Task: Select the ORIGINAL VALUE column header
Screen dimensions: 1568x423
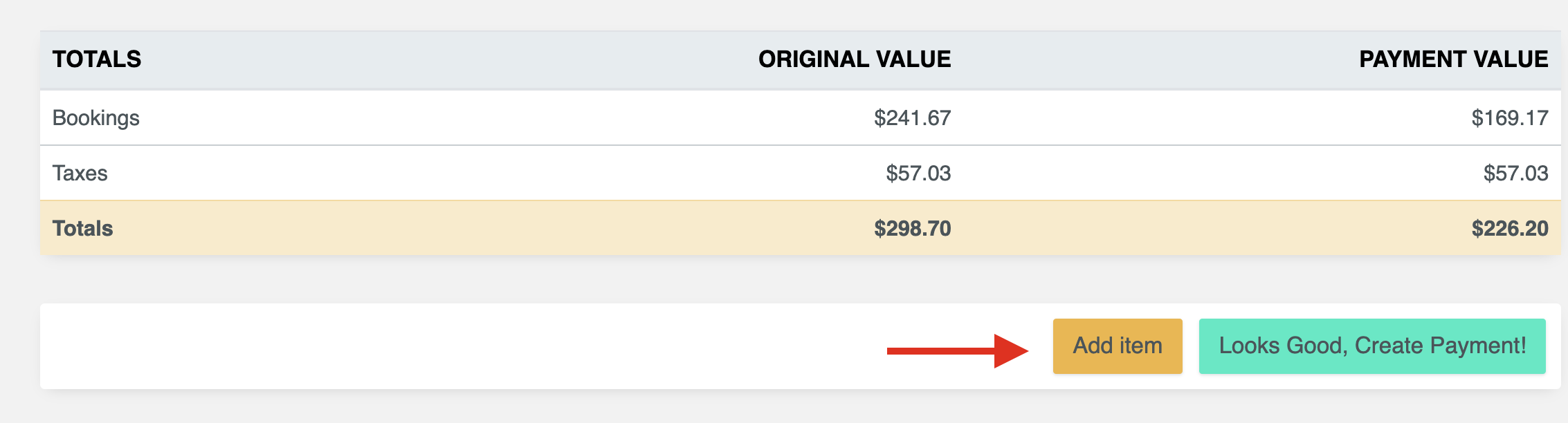Action: tap(855, 59)
